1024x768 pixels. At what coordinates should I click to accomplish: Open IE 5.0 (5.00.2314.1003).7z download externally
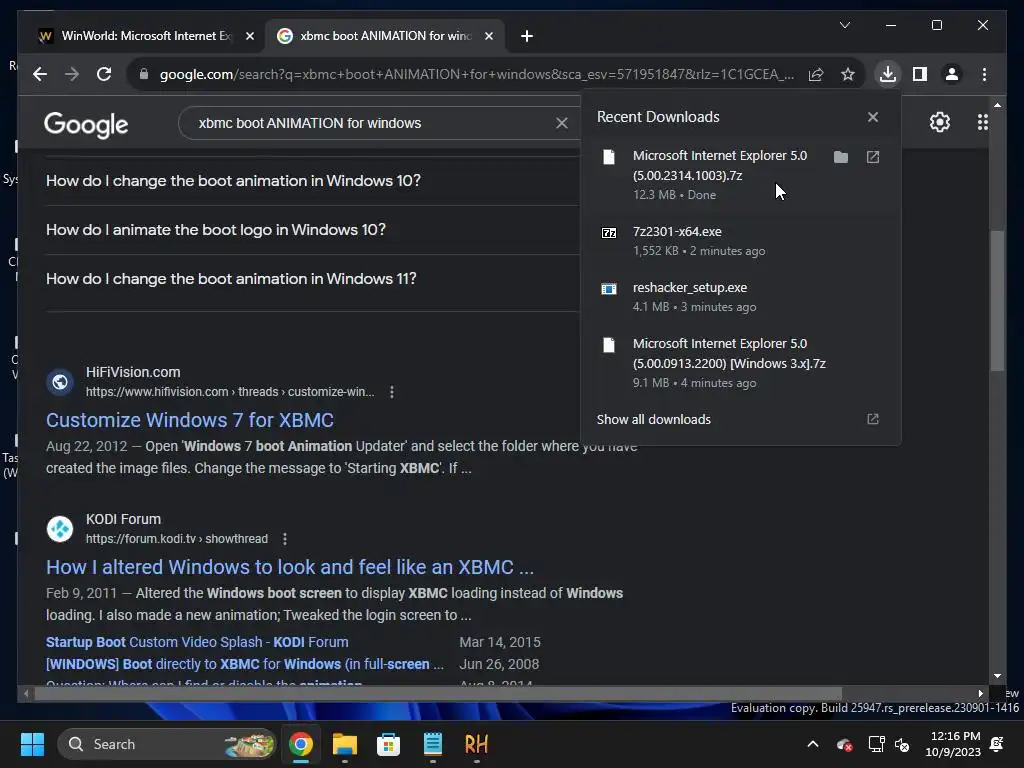point(872,157)
